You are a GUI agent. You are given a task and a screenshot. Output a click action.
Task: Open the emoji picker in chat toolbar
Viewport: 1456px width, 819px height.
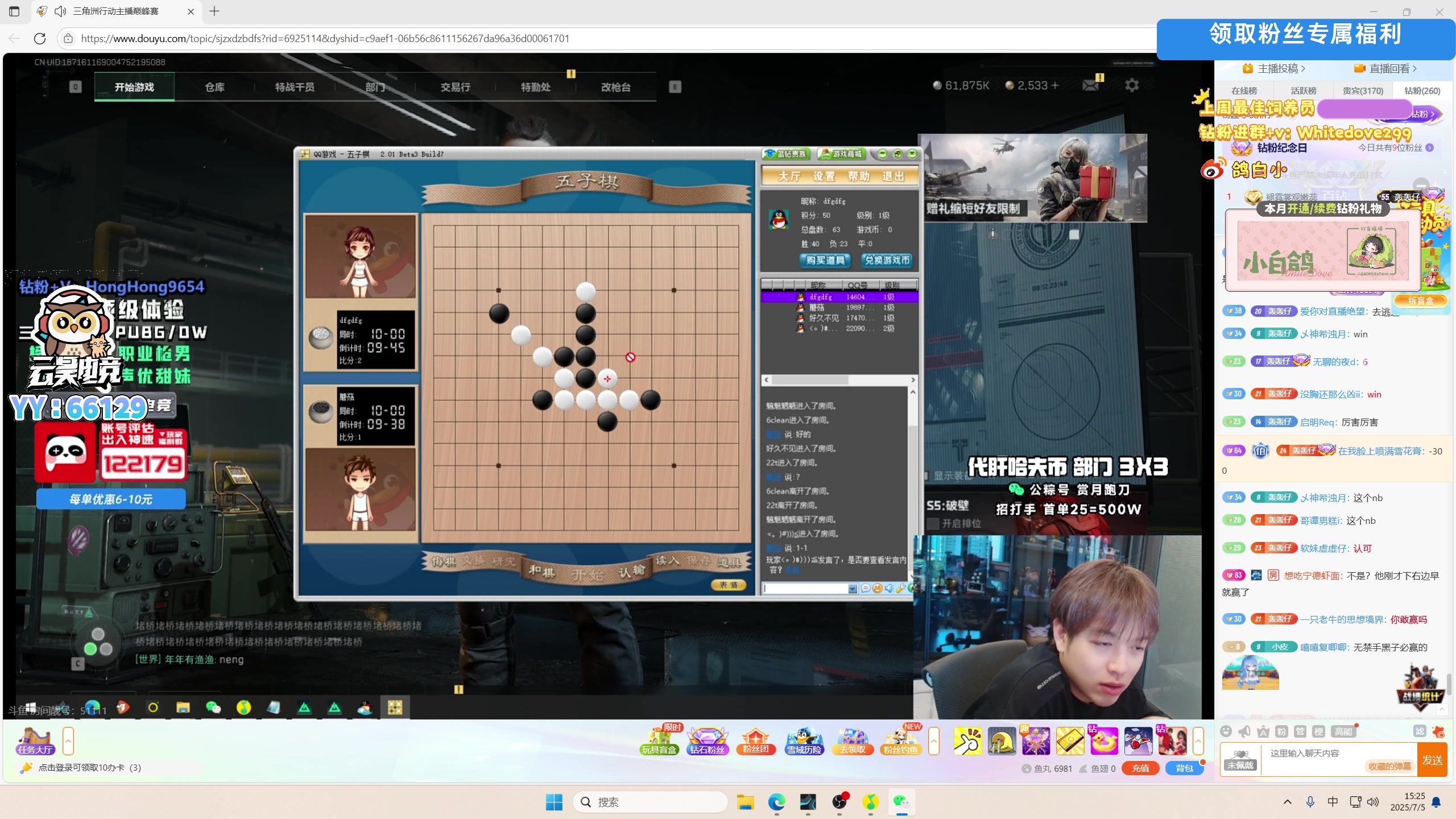coord(1226,731)
